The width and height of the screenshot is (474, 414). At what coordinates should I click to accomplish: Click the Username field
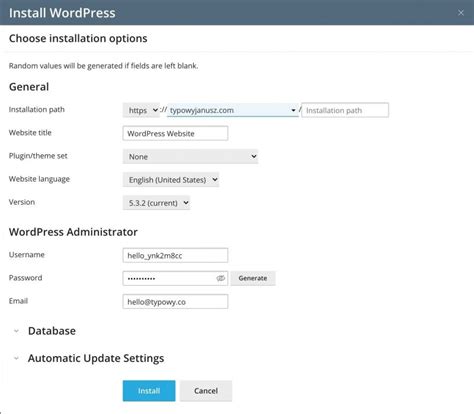pos(175,255)
